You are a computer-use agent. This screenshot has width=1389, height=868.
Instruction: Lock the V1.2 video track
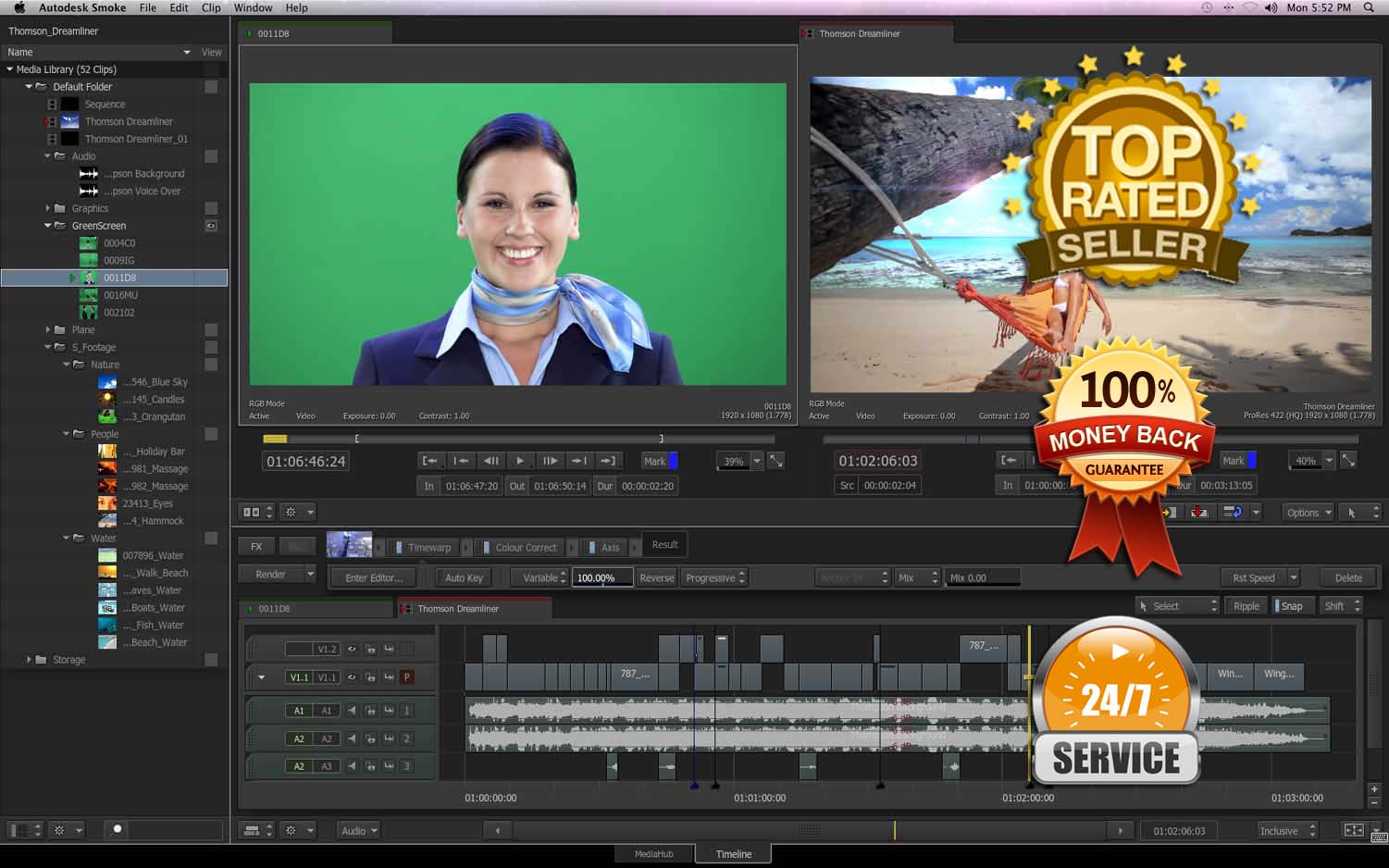pos(370,650)
